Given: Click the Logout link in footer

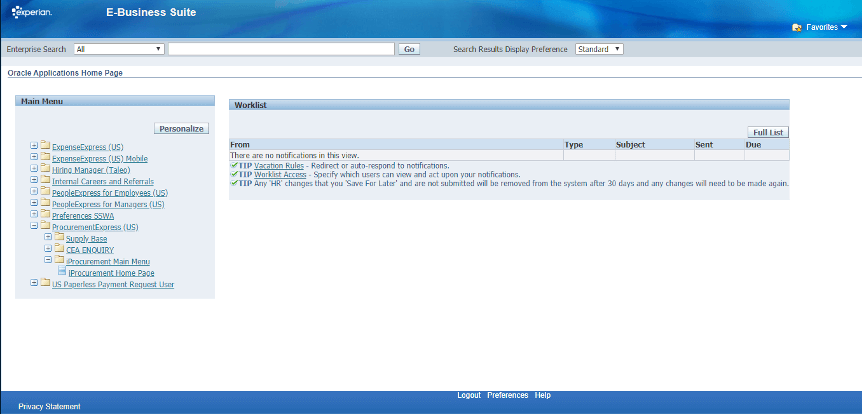Looking at the screenshot, I should [x=468, y=395].
